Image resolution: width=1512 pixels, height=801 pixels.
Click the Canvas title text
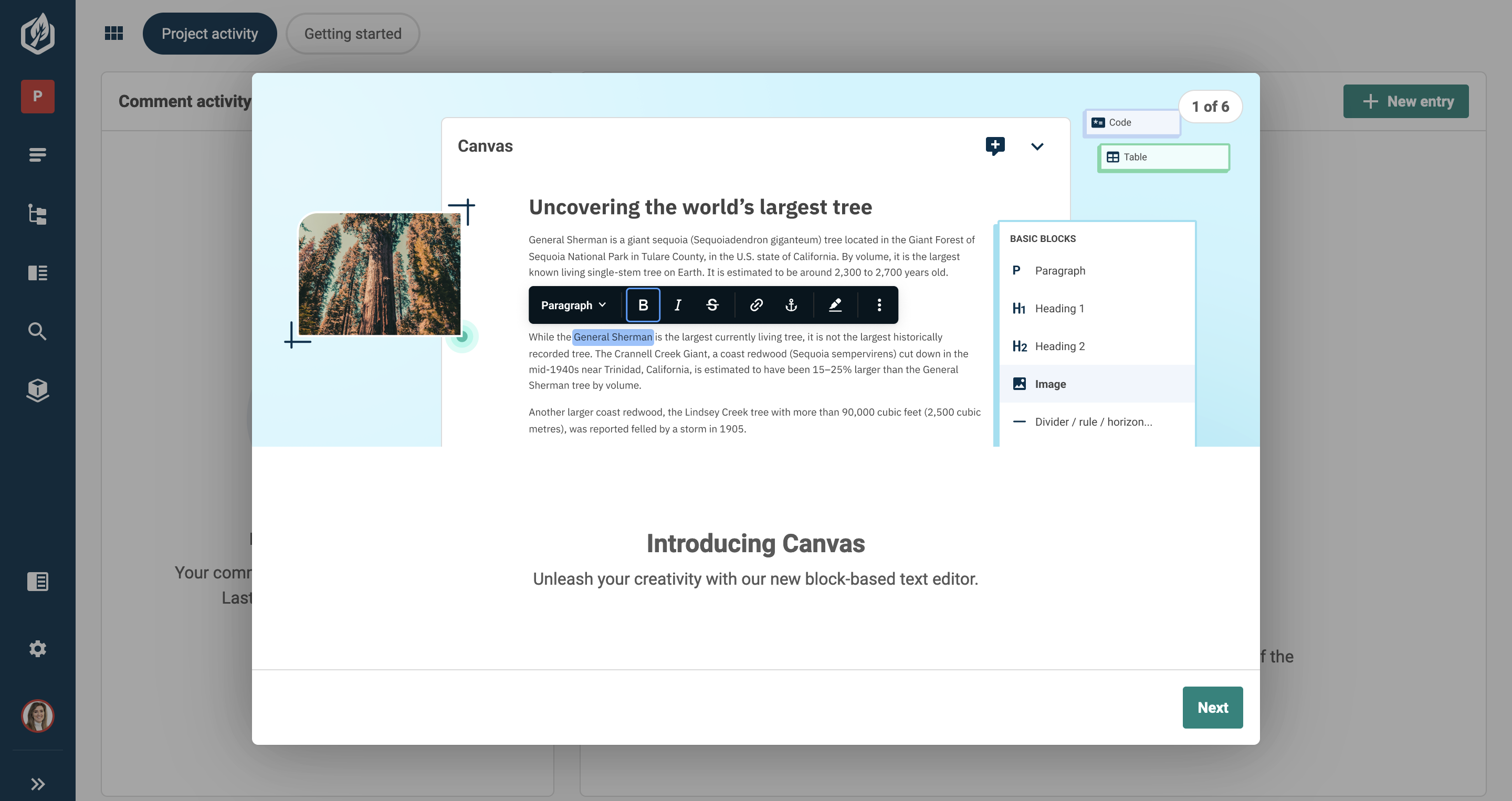tap(485, 146)
